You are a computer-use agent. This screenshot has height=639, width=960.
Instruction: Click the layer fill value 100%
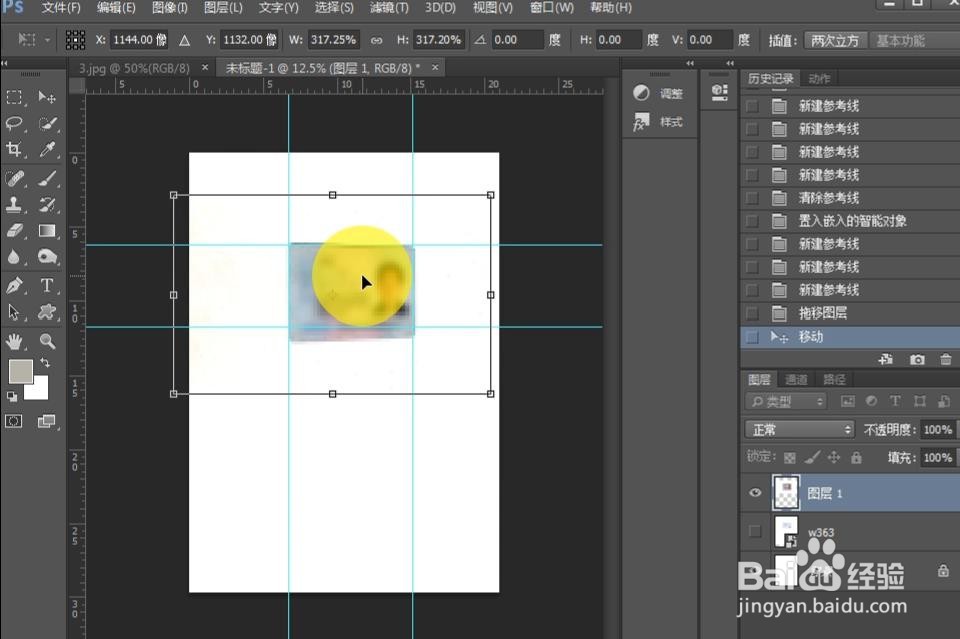pos(937,457)
